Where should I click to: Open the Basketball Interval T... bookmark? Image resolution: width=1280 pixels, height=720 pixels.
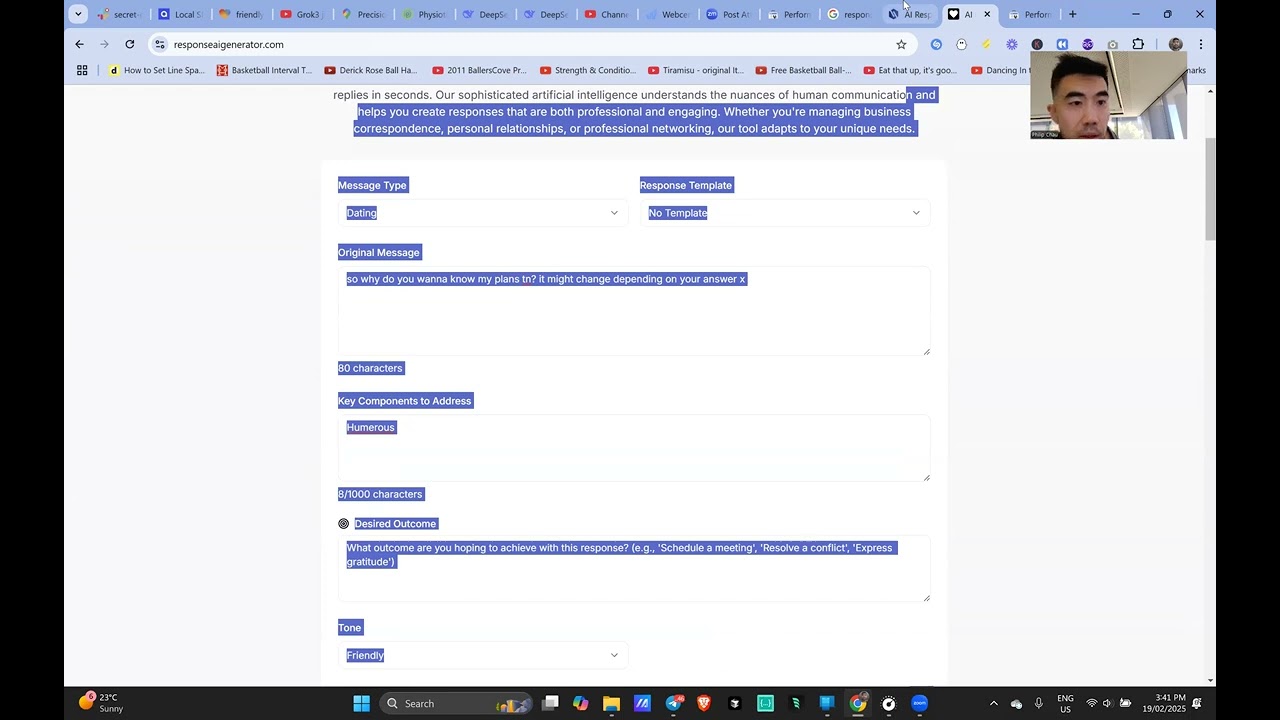(264, 70)
